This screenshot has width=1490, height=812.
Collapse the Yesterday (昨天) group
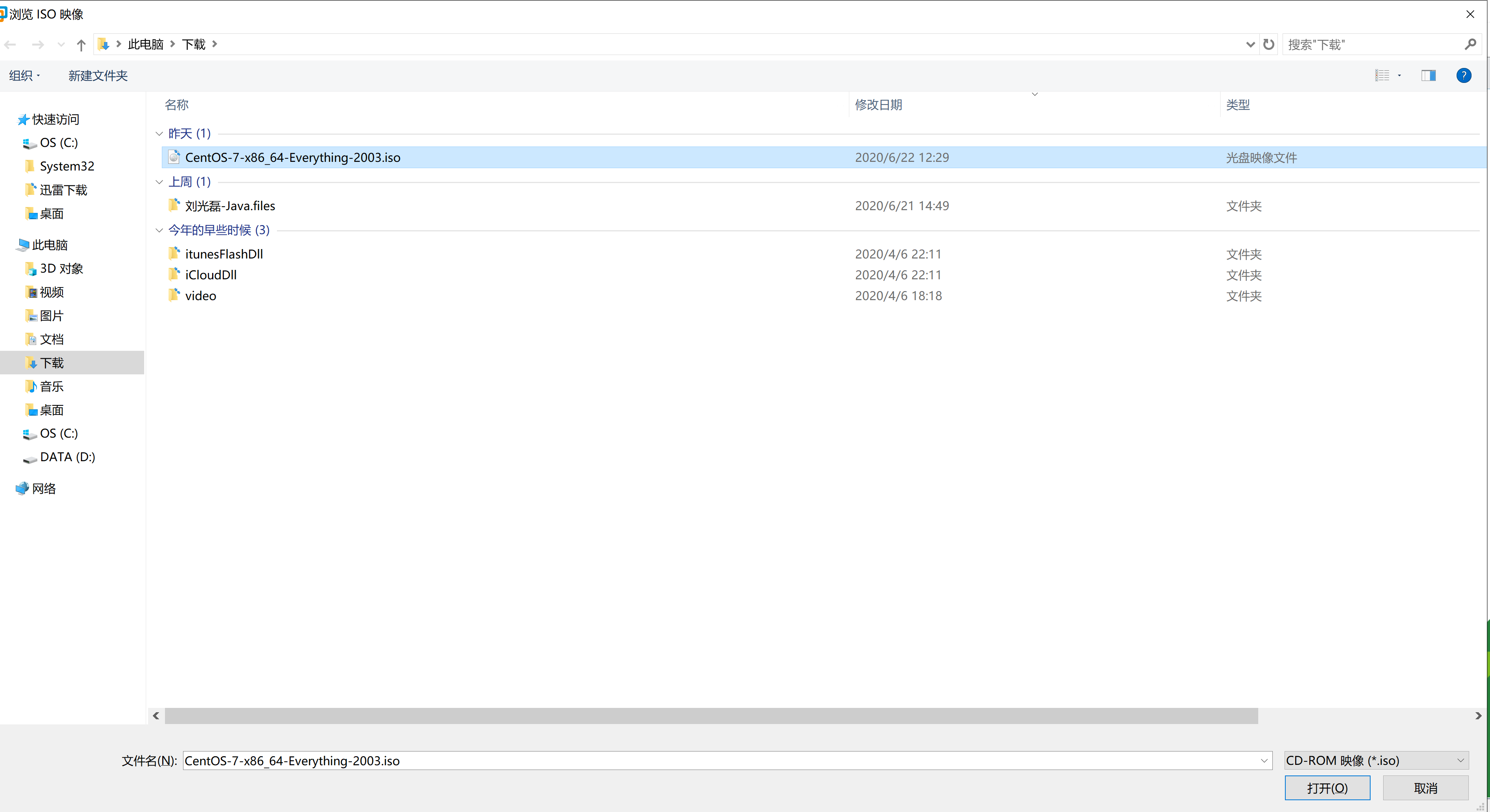159,134
